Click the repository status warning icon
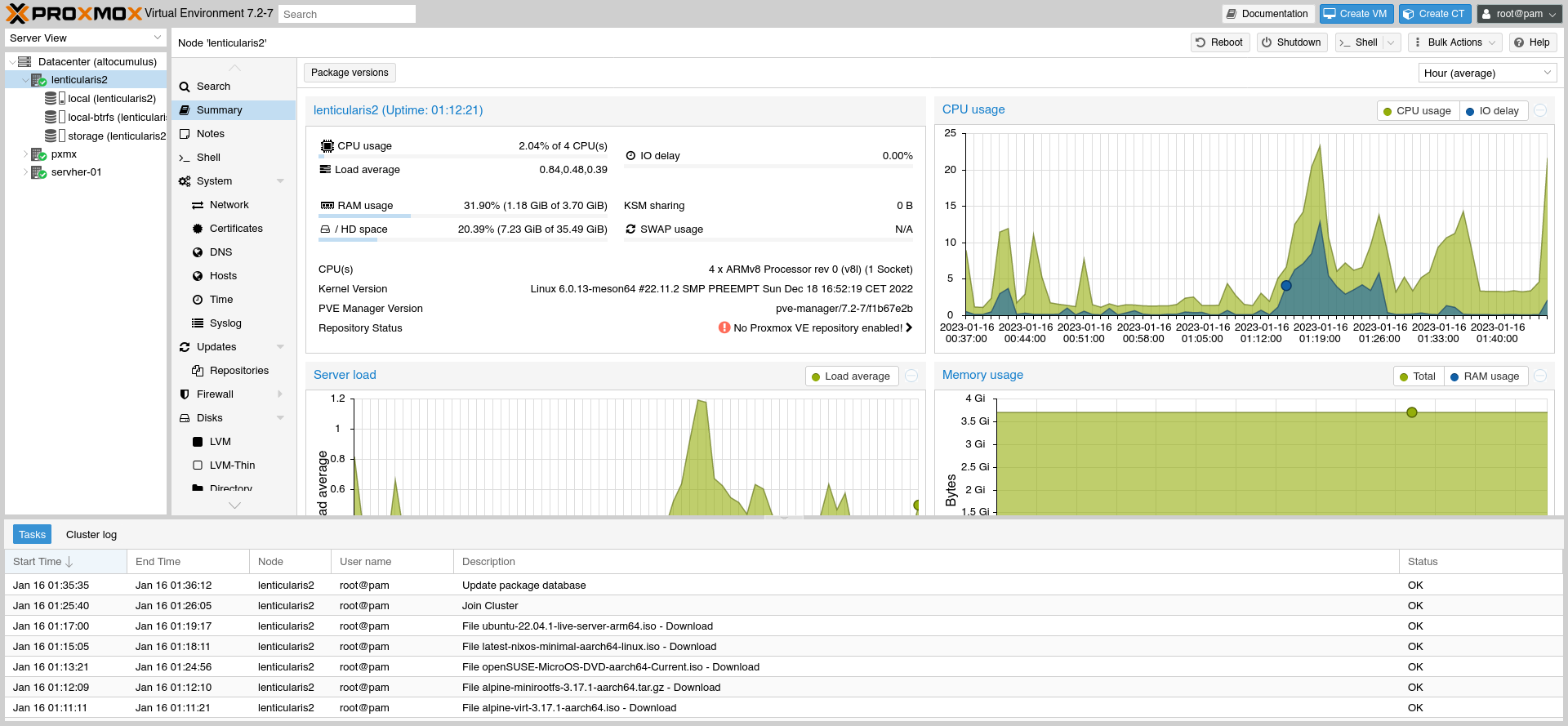The height and width of the screenshot is (726, 1568). click(x=724, y=327)
